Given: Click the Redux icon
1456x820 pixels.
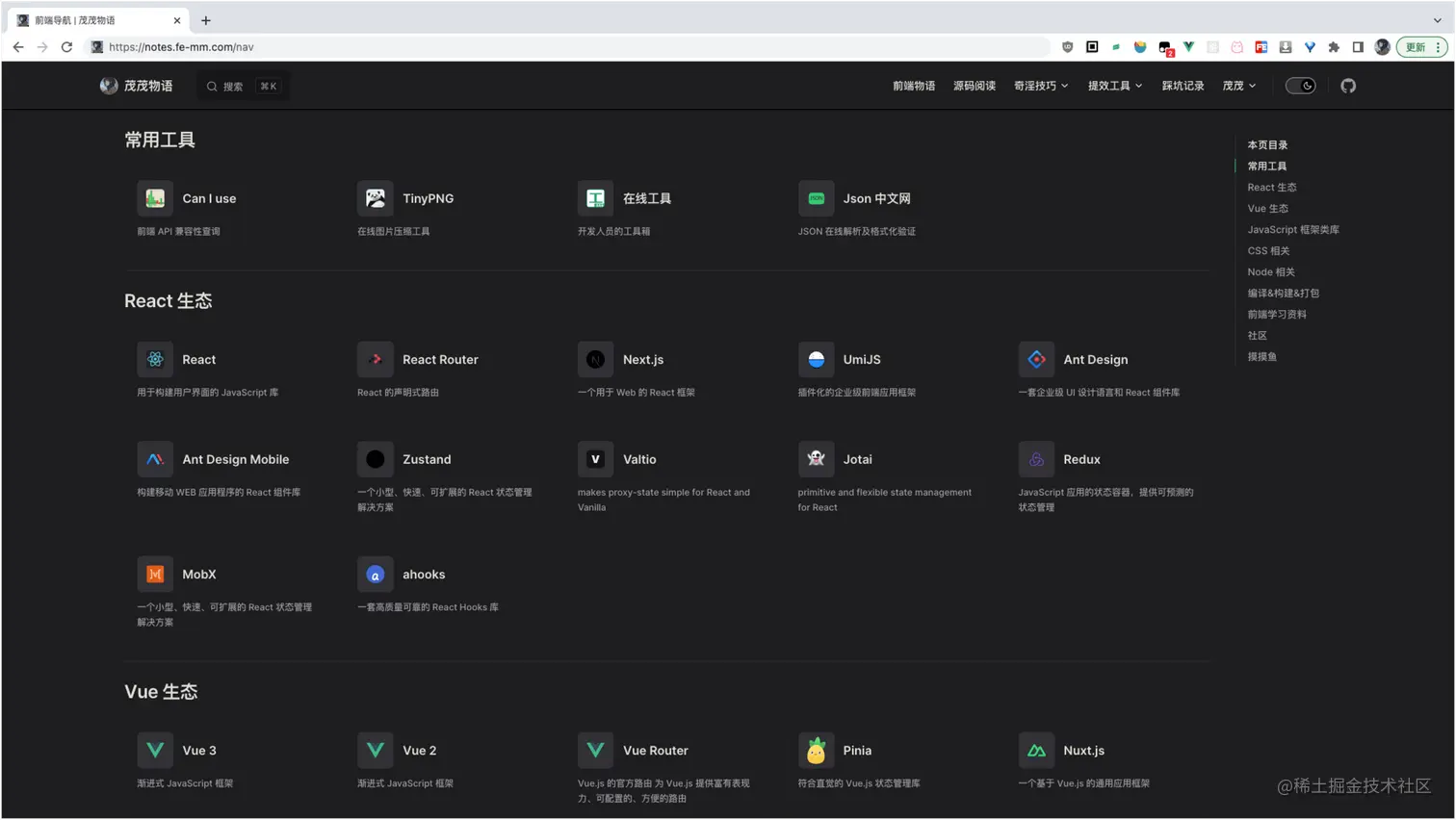Looking at the screenshot, I should [x=1037, y=459].
